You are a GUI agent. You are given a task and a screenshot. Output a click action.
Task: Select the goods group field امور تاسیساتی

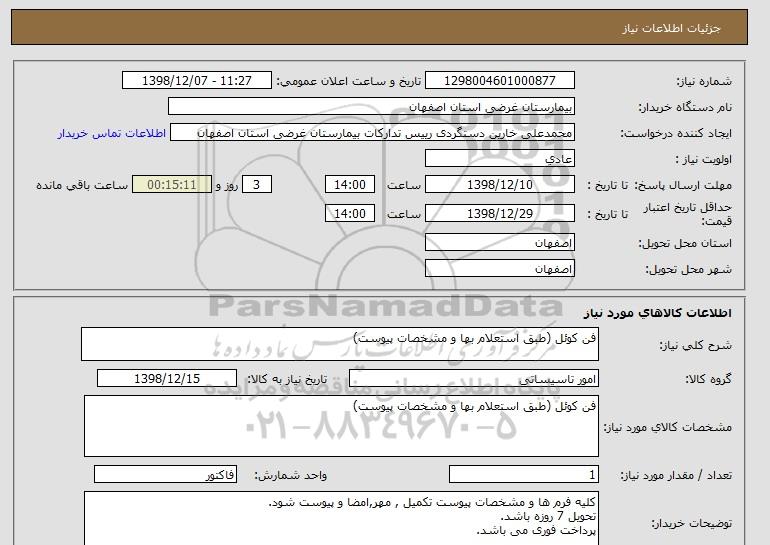(474, 379)
